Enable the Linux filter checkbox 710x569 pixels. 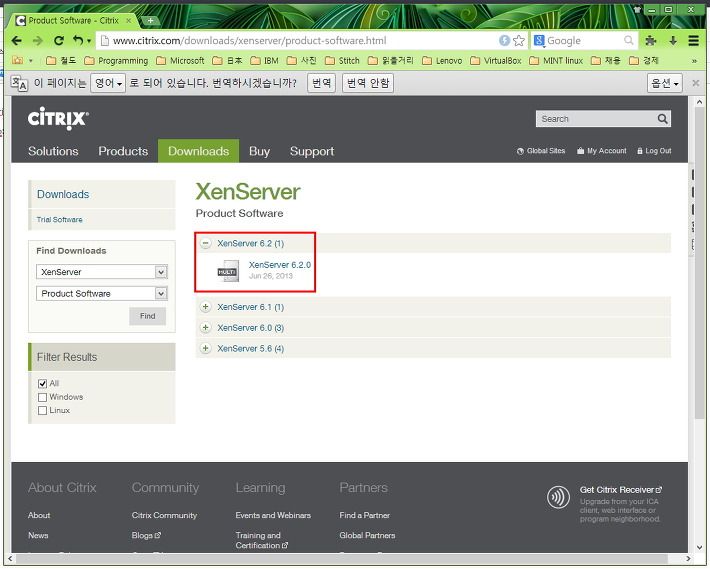tap(43, 411)
